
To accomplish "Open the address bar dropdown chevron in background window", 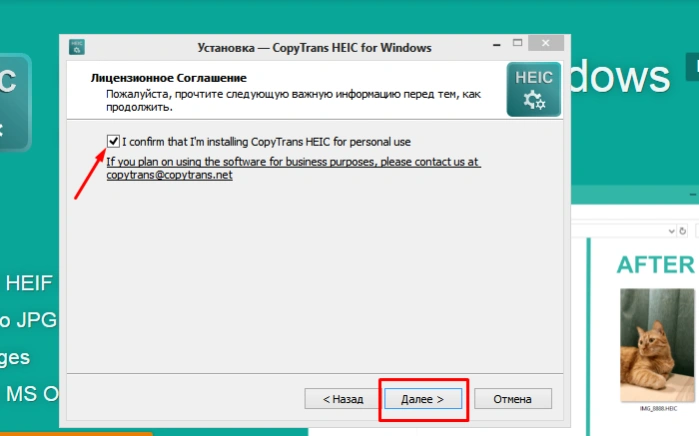I will pos(671,231).
